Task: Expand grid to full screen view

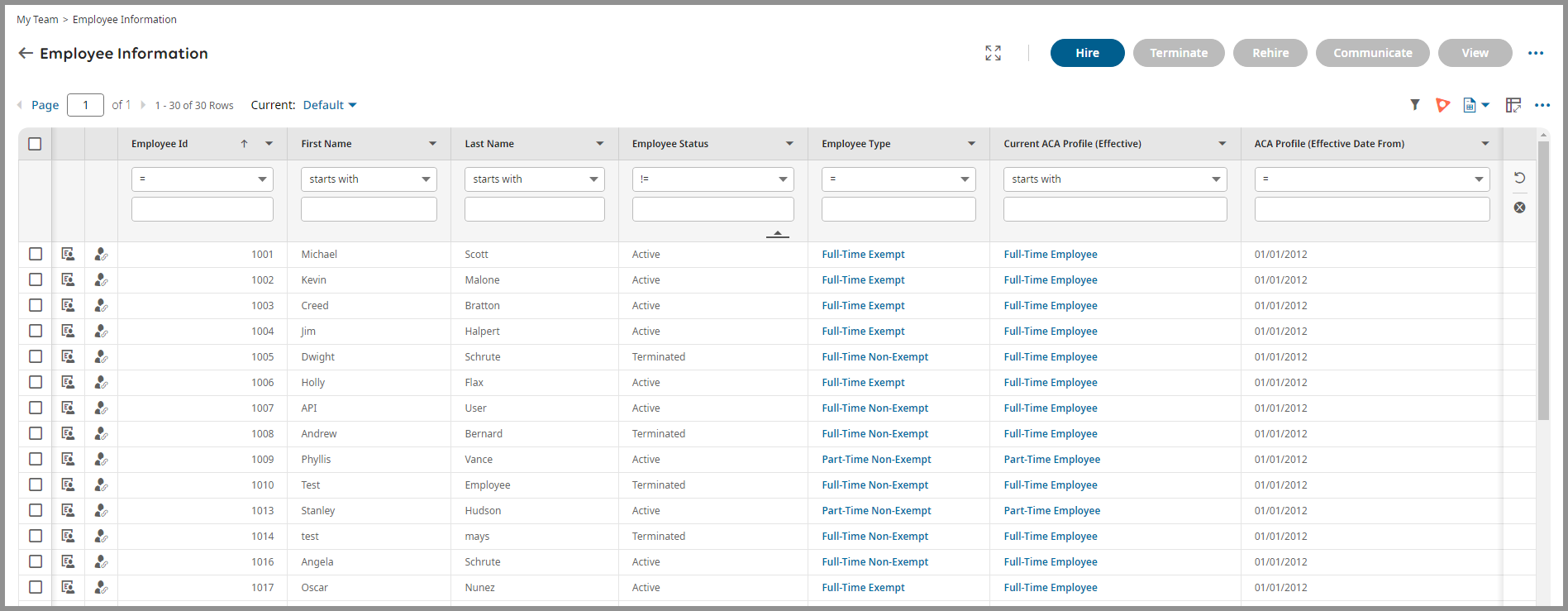Action: [993, 53]
